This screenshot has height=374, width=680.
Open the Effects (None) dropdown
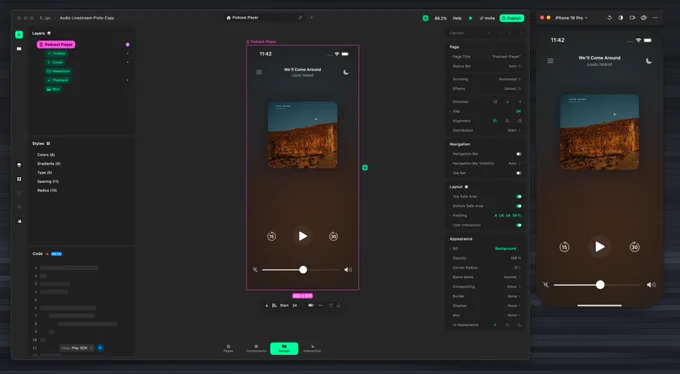pyautogui.click(x=512, y=89)
